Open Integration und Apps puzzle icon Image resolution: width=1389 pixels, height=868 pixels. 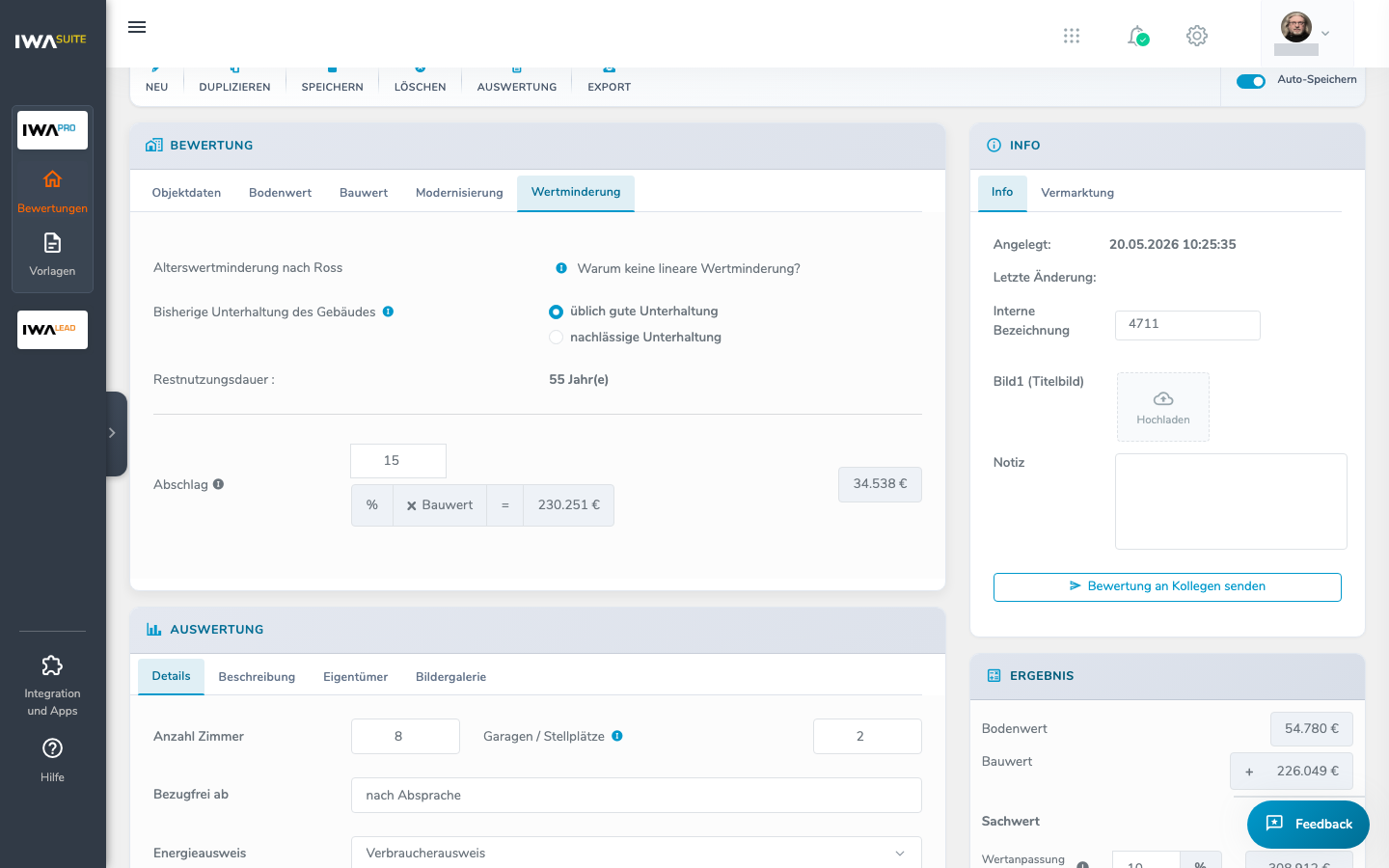point(52,665)
